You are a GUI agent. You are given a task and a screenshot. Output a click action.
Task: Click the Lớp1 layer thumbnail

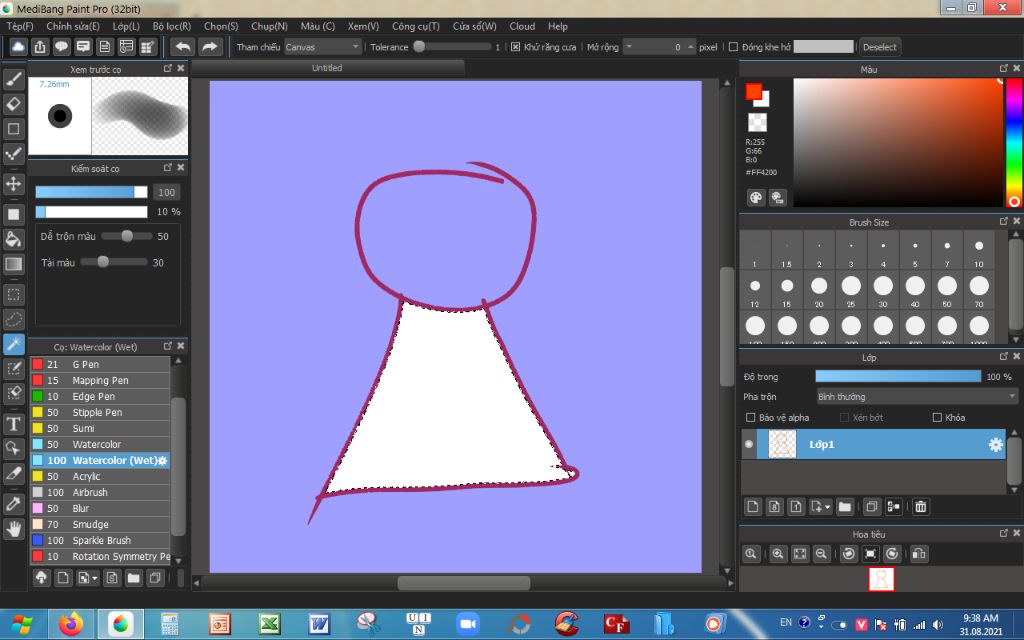pos(782,445)
